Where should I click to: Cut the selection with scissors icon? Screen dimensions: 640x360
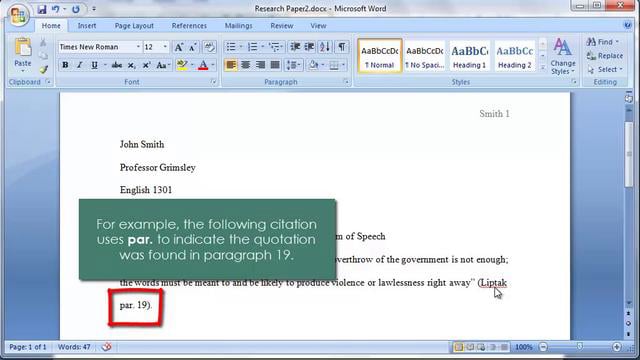43,42
